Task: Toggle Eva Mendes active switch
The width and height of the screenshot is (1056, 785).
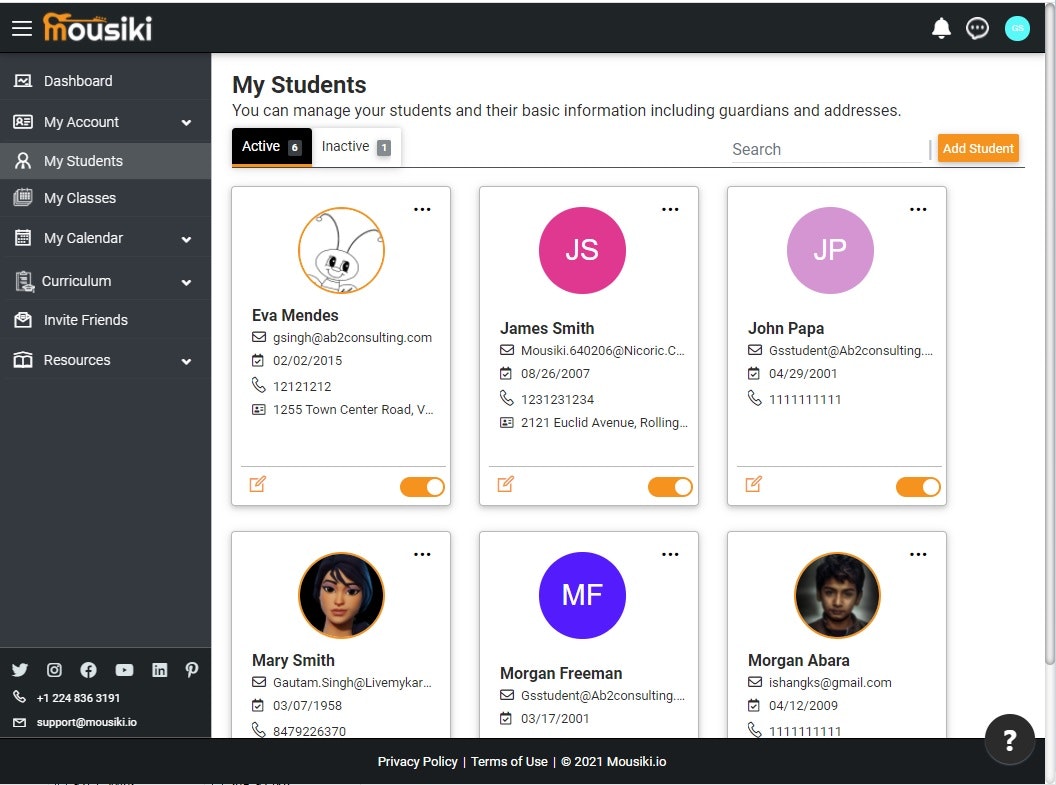Action: 422,487
